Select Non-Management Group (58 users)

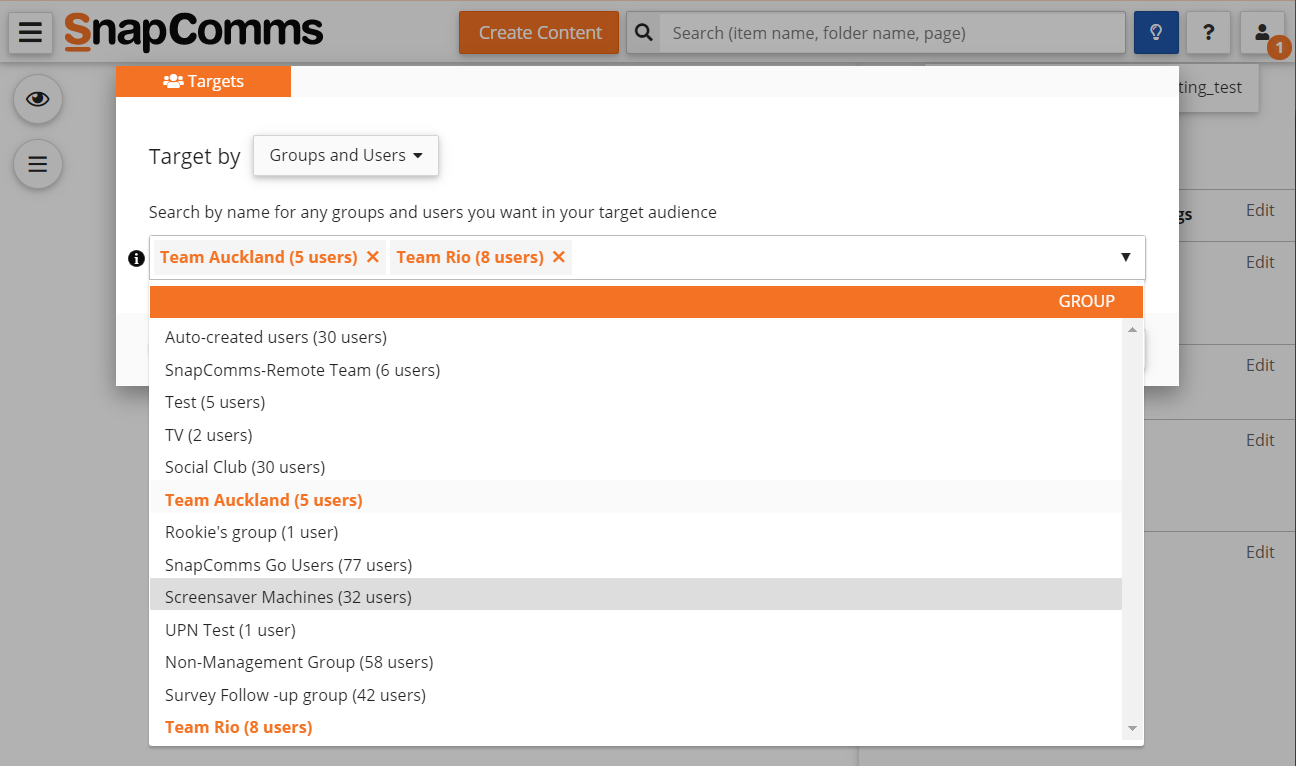pyautogui.click(x=636, y=662)
